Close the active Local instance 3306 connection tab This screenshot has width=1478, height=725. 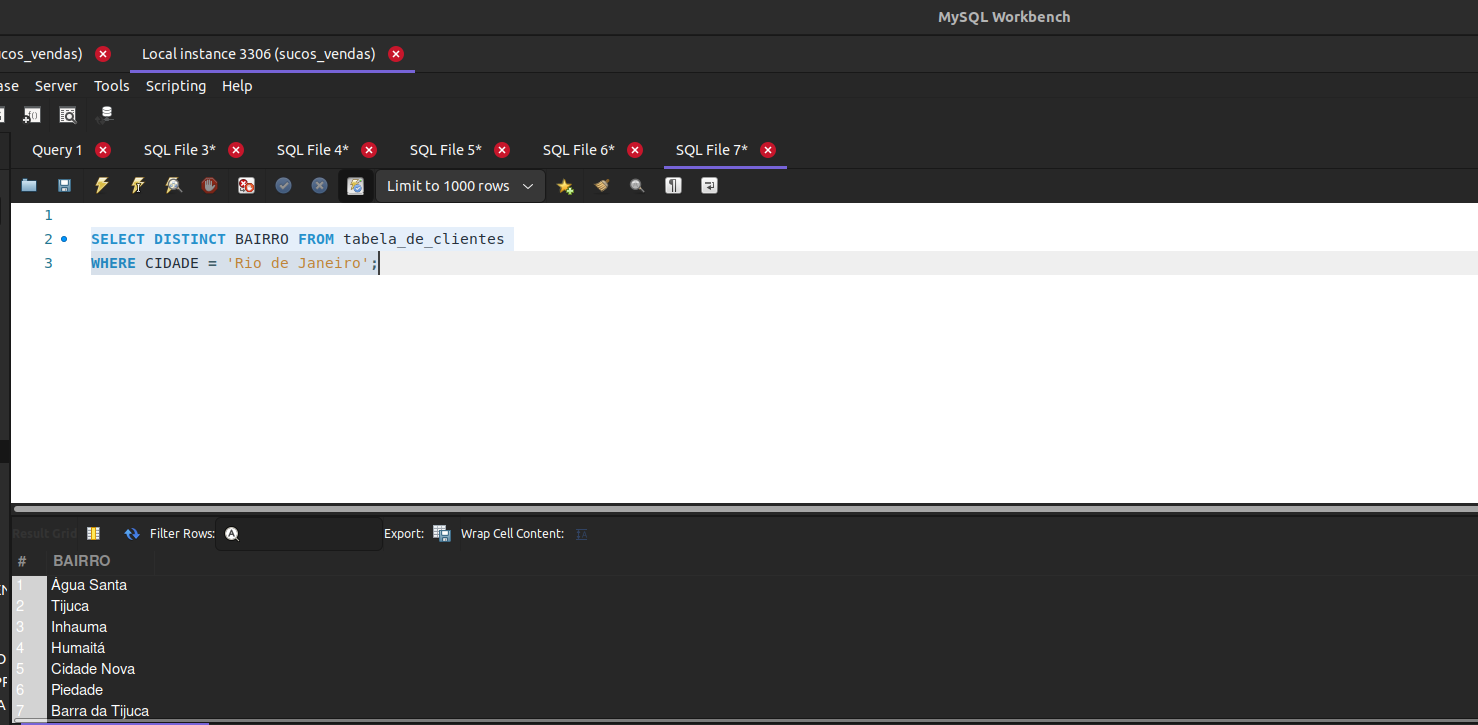[396, 54]
